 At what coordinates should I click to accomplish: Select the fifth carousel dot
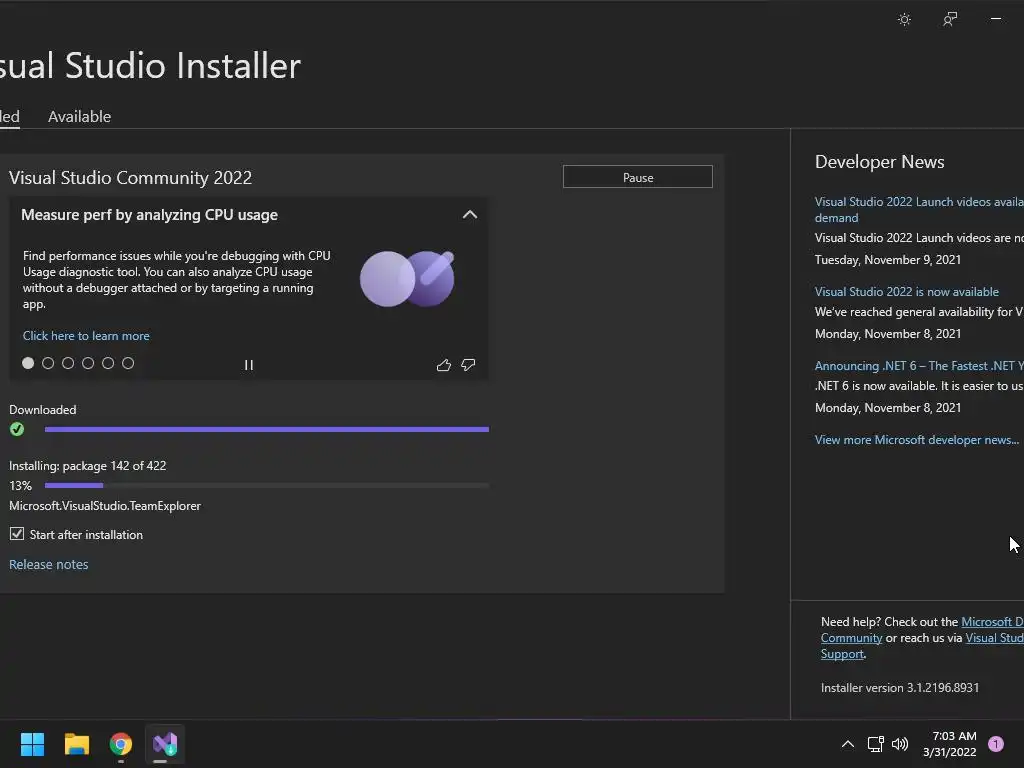108,363
